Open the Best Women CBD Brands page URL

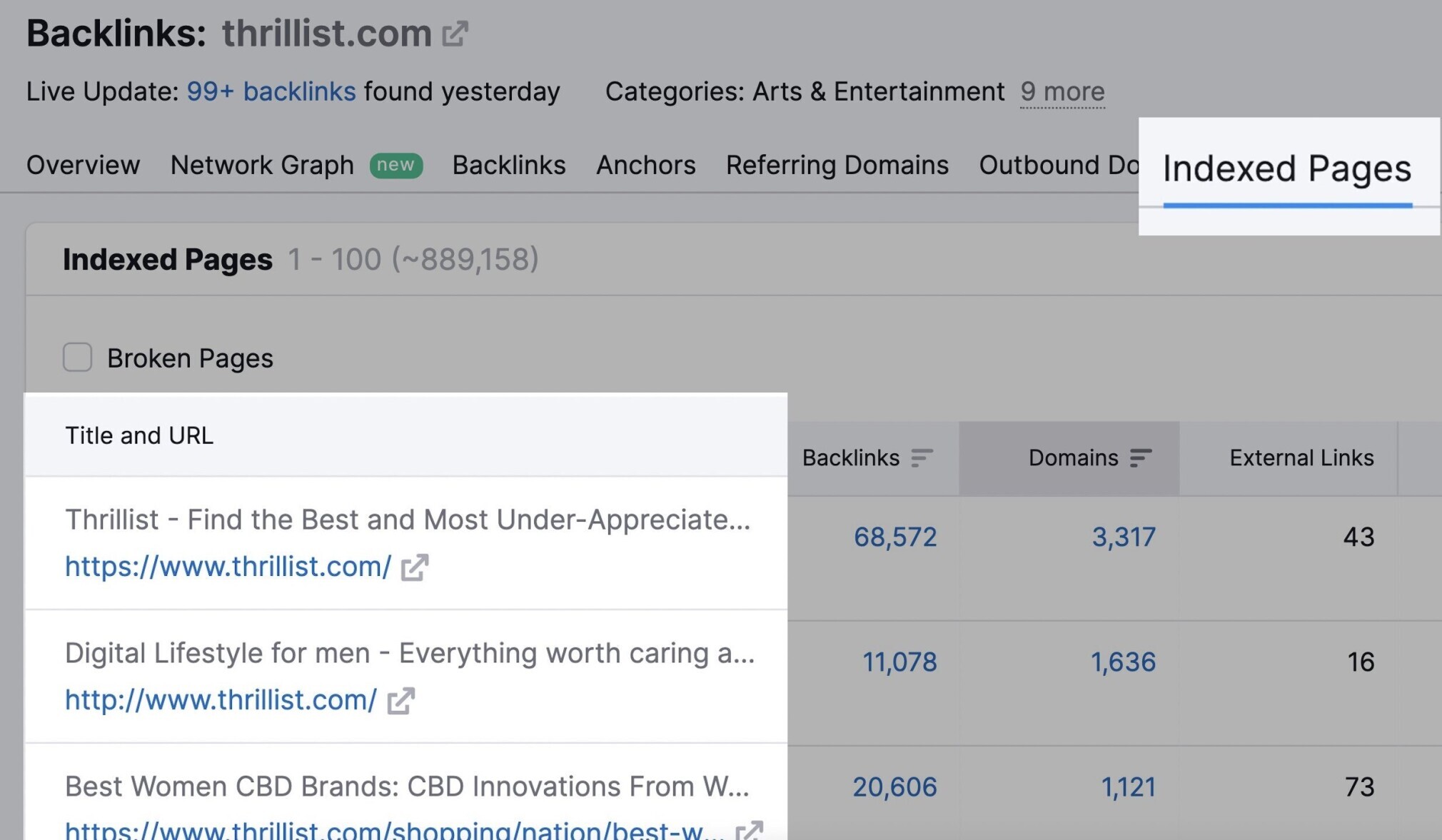pos(395,830)
